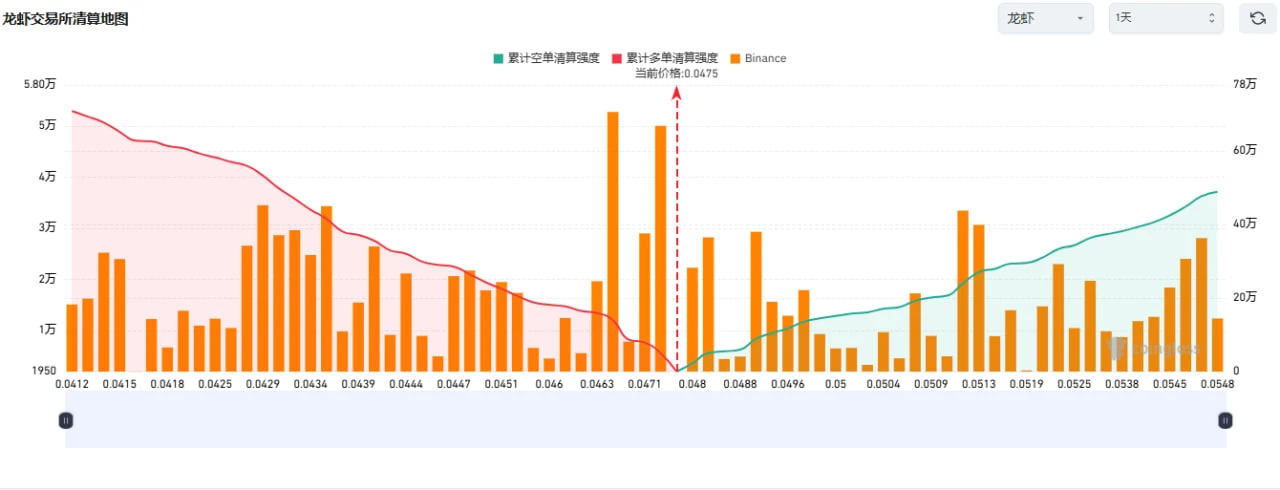
Task: Click the 当前价格:0.0475 label
Action: tap(676, 73)
